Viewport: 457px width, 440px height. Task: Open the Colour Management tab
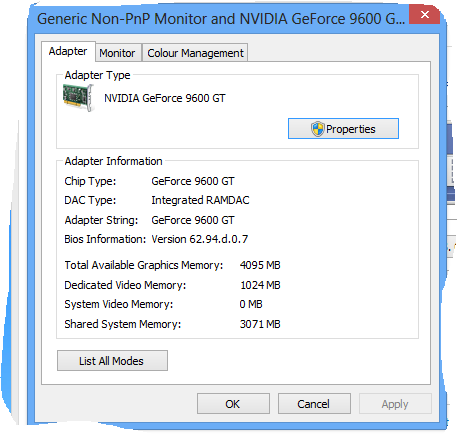[195, 53]
